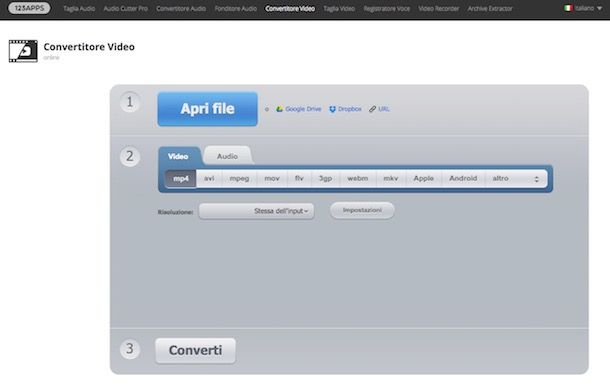Click the Google Drive icon
The image size is (610, 387).
(x=279, y=109)
